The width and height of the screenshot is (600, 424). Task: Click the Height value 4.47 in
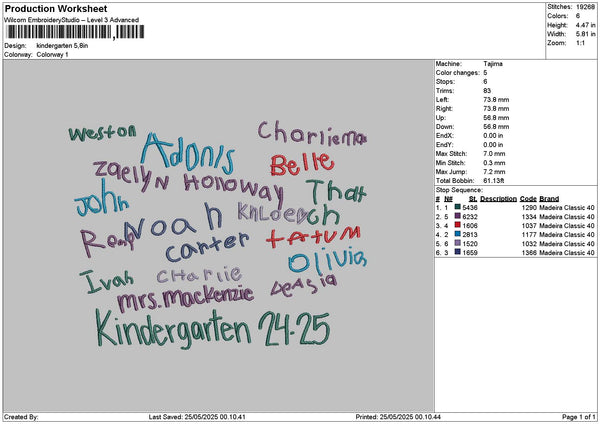tap(585, 25)
